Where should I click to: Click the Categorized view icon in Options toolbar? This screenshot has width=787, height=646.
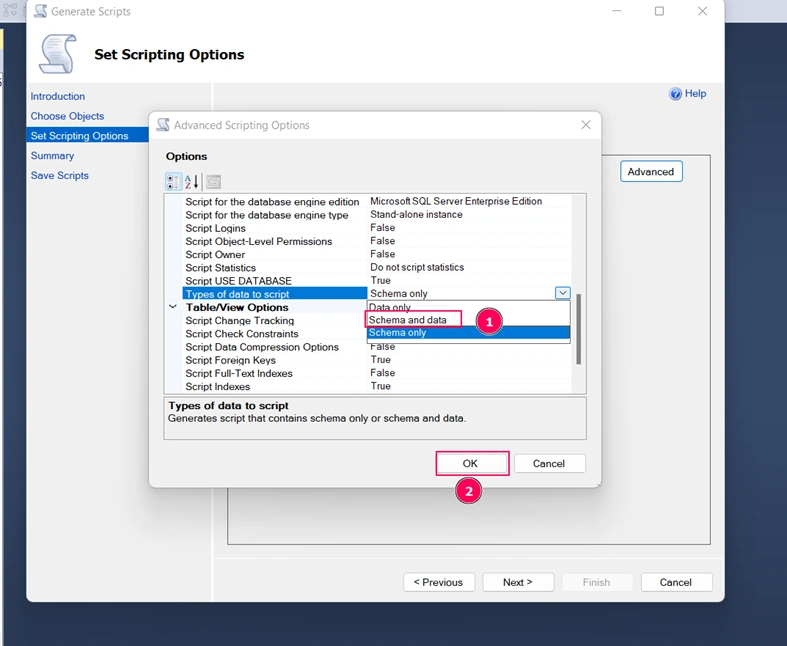174,182
